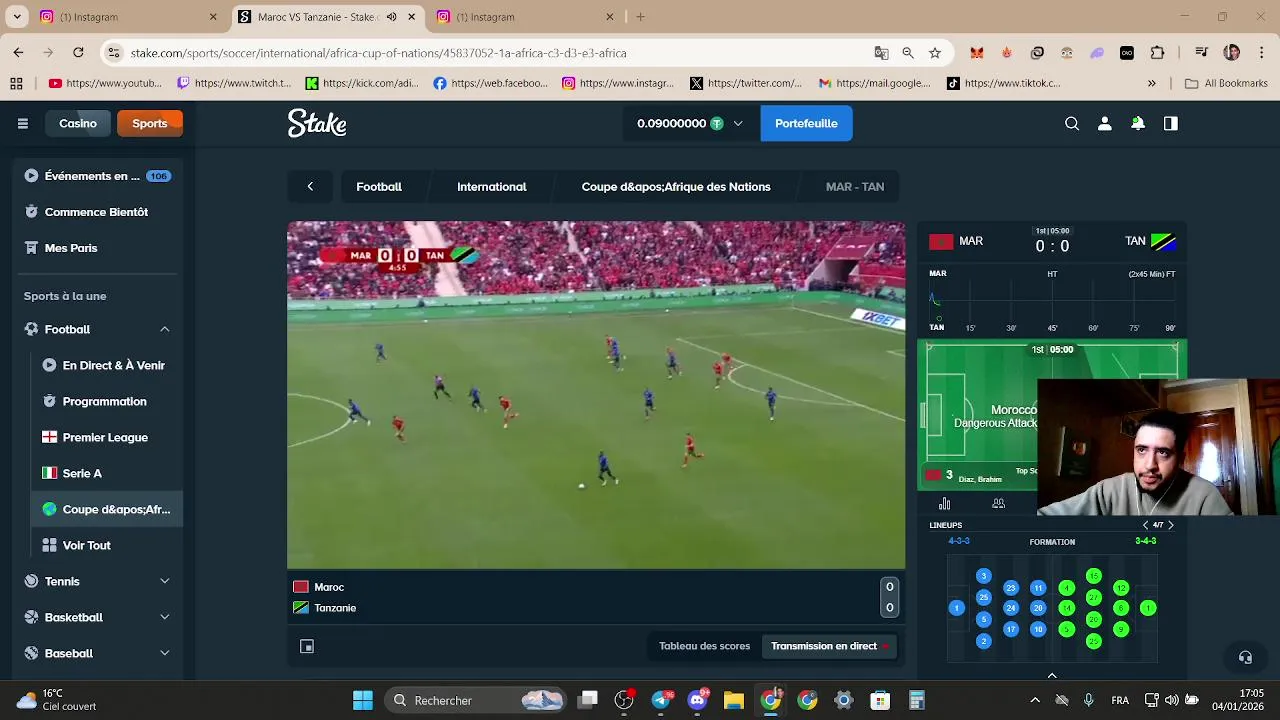The image size is (1280, 720).
Task: Go to Football breadcrumb
Action: [x=379, y=186]
